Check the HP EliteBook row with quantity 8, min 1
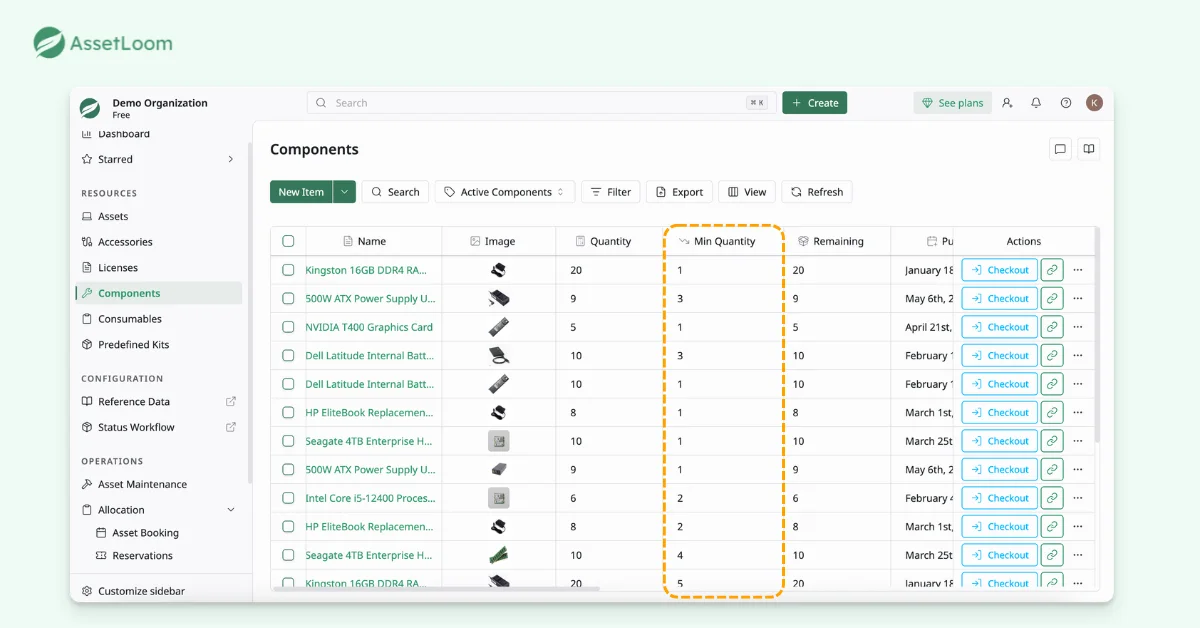Image resolution: width=1200 pixels, height=628 pixels. pos(288,412)
